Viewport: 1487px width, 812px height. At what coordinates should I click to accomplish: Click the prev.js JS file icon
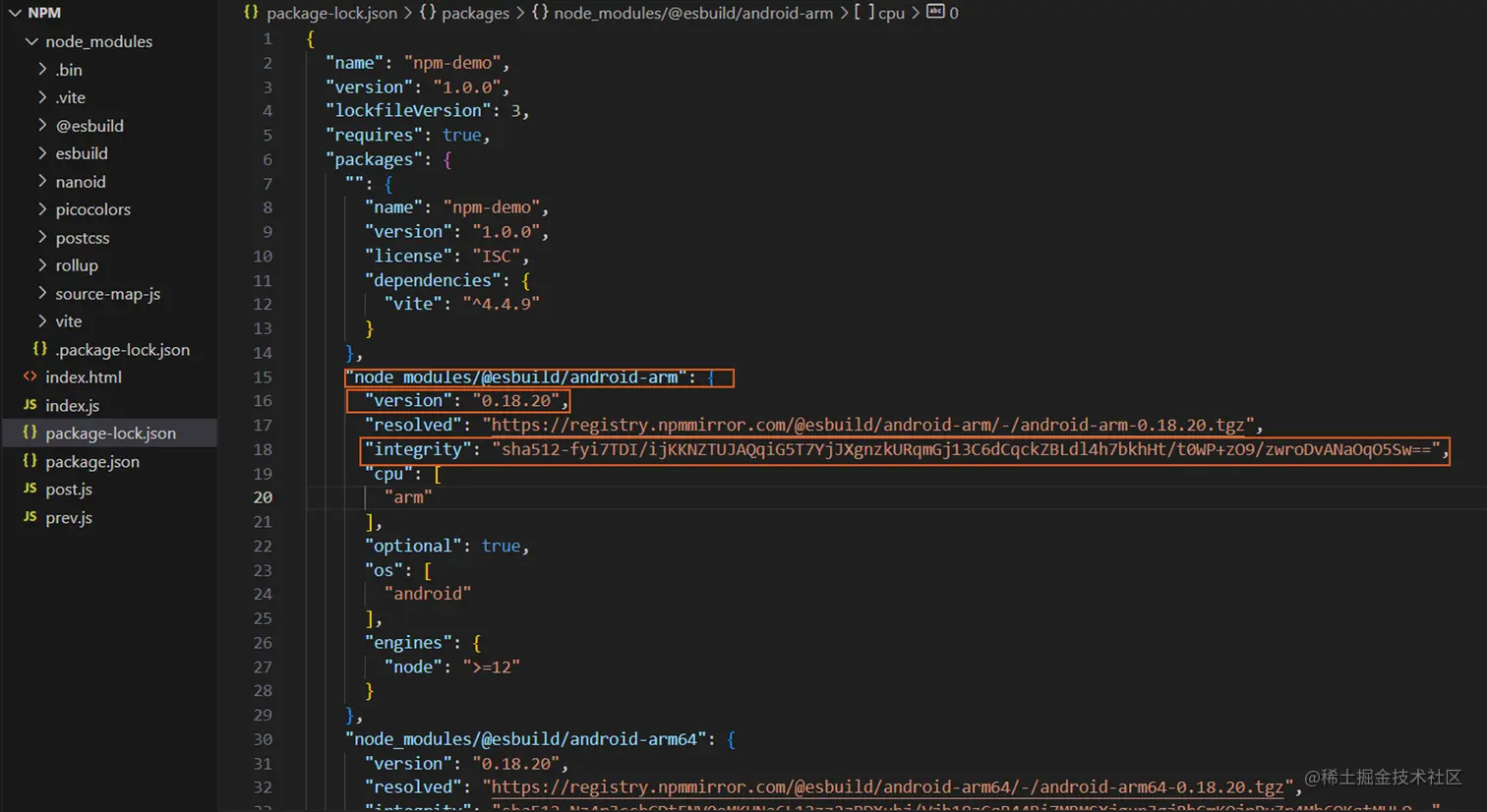click(30, 517)
